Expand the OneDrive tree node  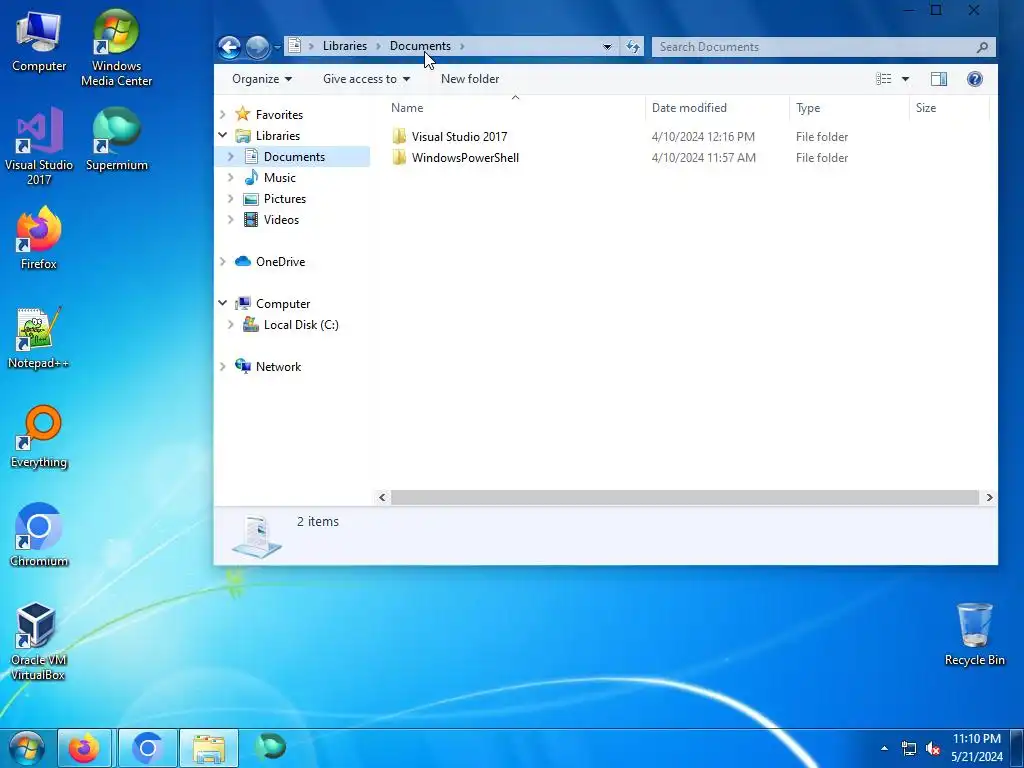[x=223, y=261]
